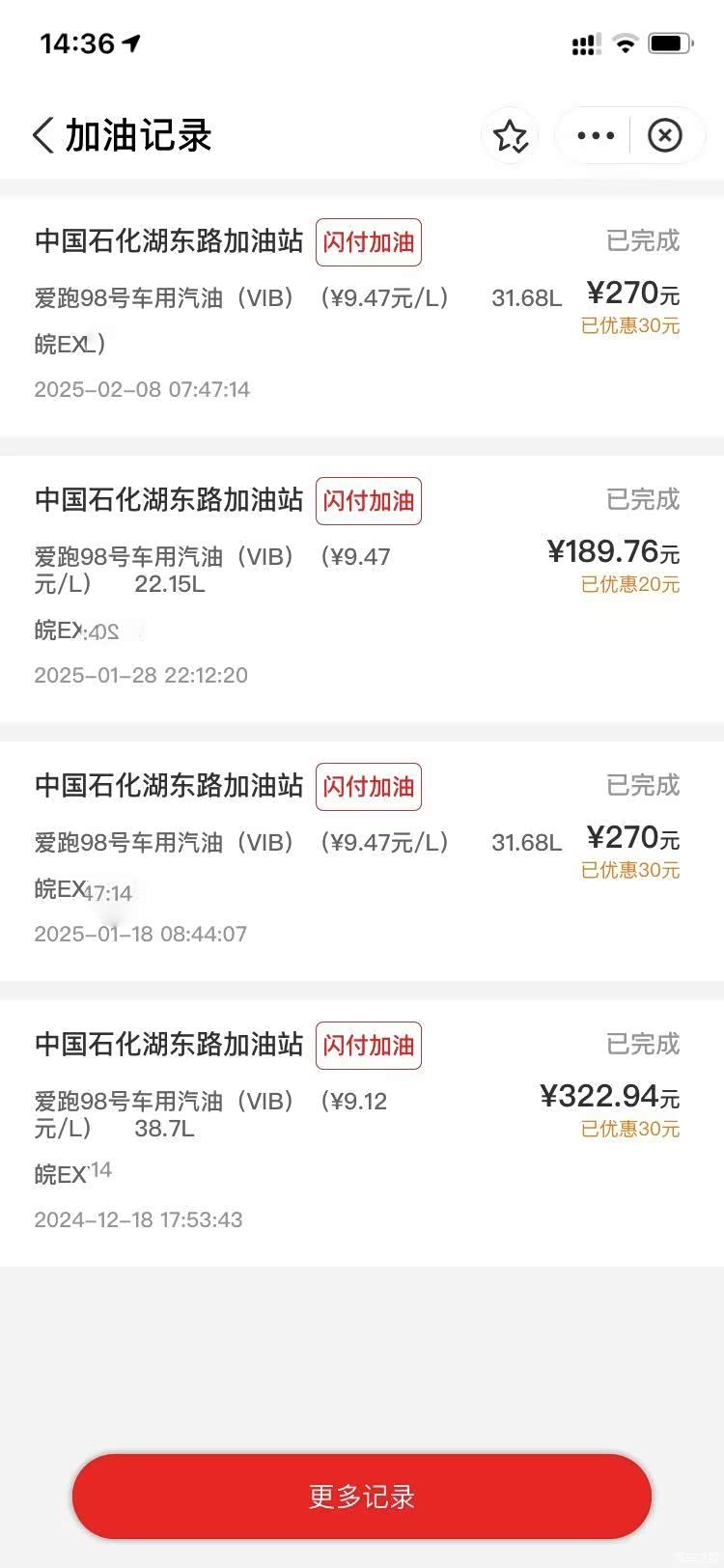Tap the 闪付加油 tag on the 2025-02-08 record
This screenshot has height=1568, width=724.
coord(369,242)
